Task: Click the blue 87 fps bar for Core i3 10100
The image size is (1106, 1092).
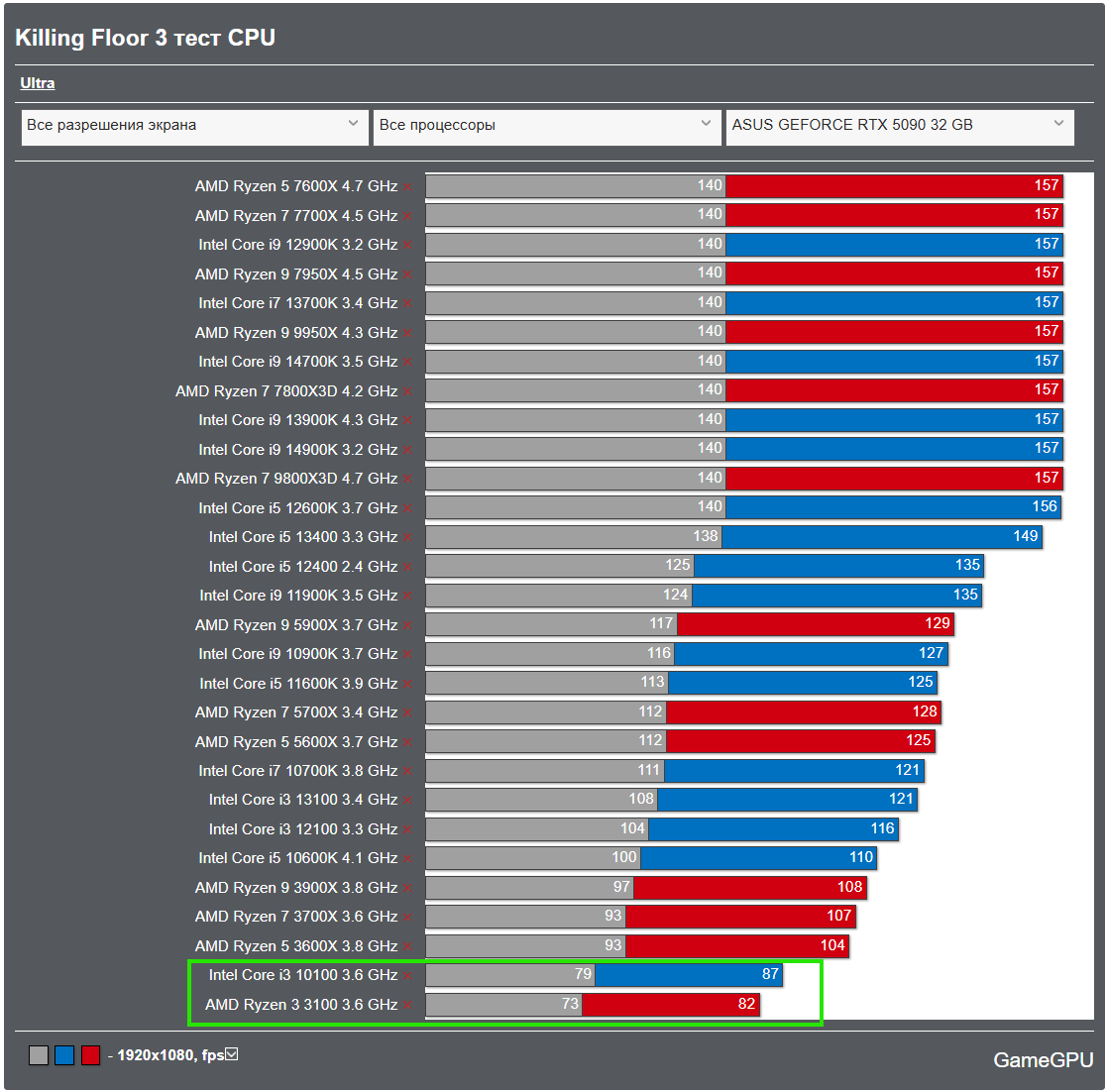Action: (x=689, y=974)
